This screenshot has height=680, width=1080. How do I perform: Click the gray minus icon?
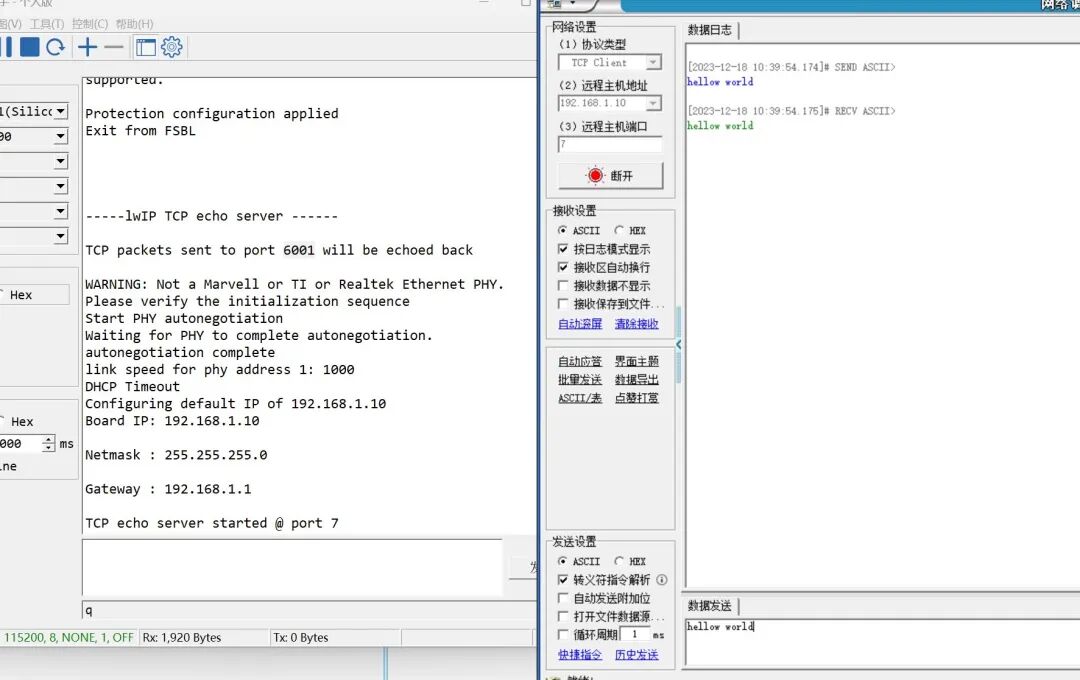[114, 47]
